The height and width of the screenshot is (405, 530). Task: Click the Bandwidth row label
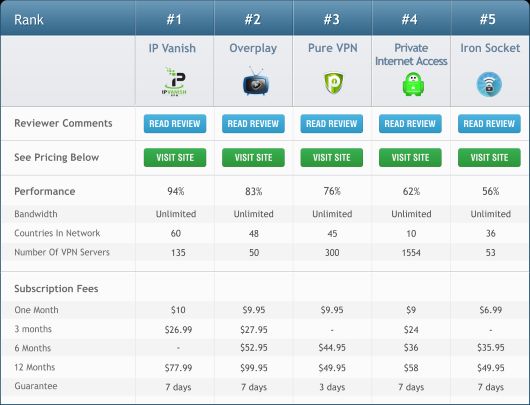[36, 214]
